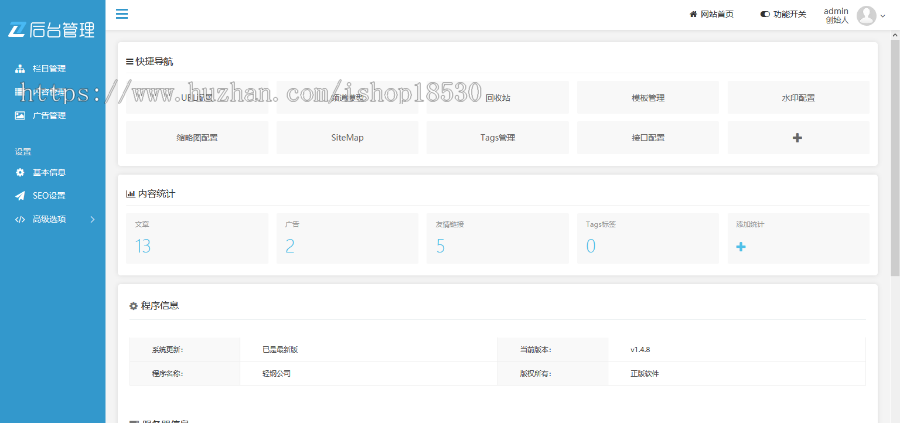Viewport: 900px width, 423px height.
Task: Click the 系统更新 row label
Action: pyautogui.click(x=168, y=350)
